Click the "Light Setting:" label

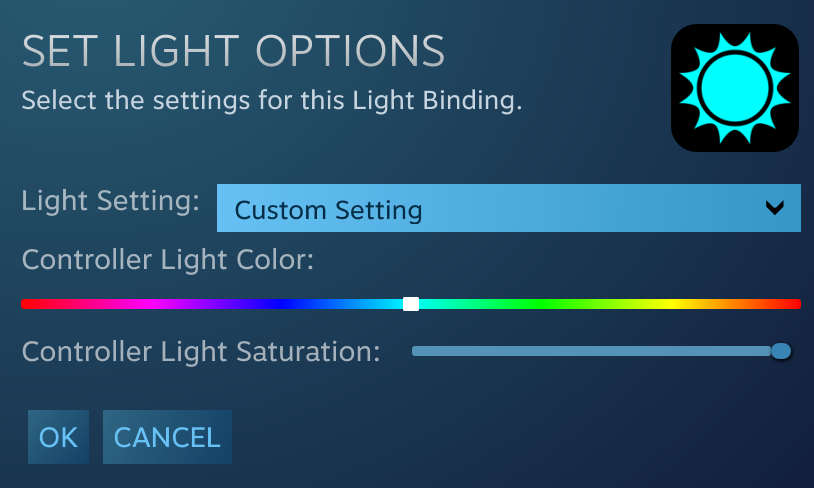pyautogui.click(x=111, y=201)
